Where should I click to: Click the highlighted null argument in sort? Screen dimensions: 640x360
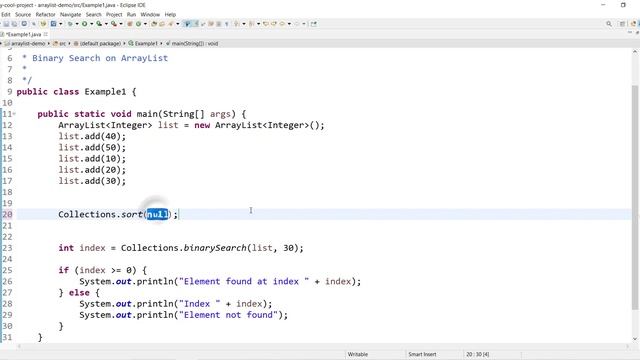click(157, 214)
